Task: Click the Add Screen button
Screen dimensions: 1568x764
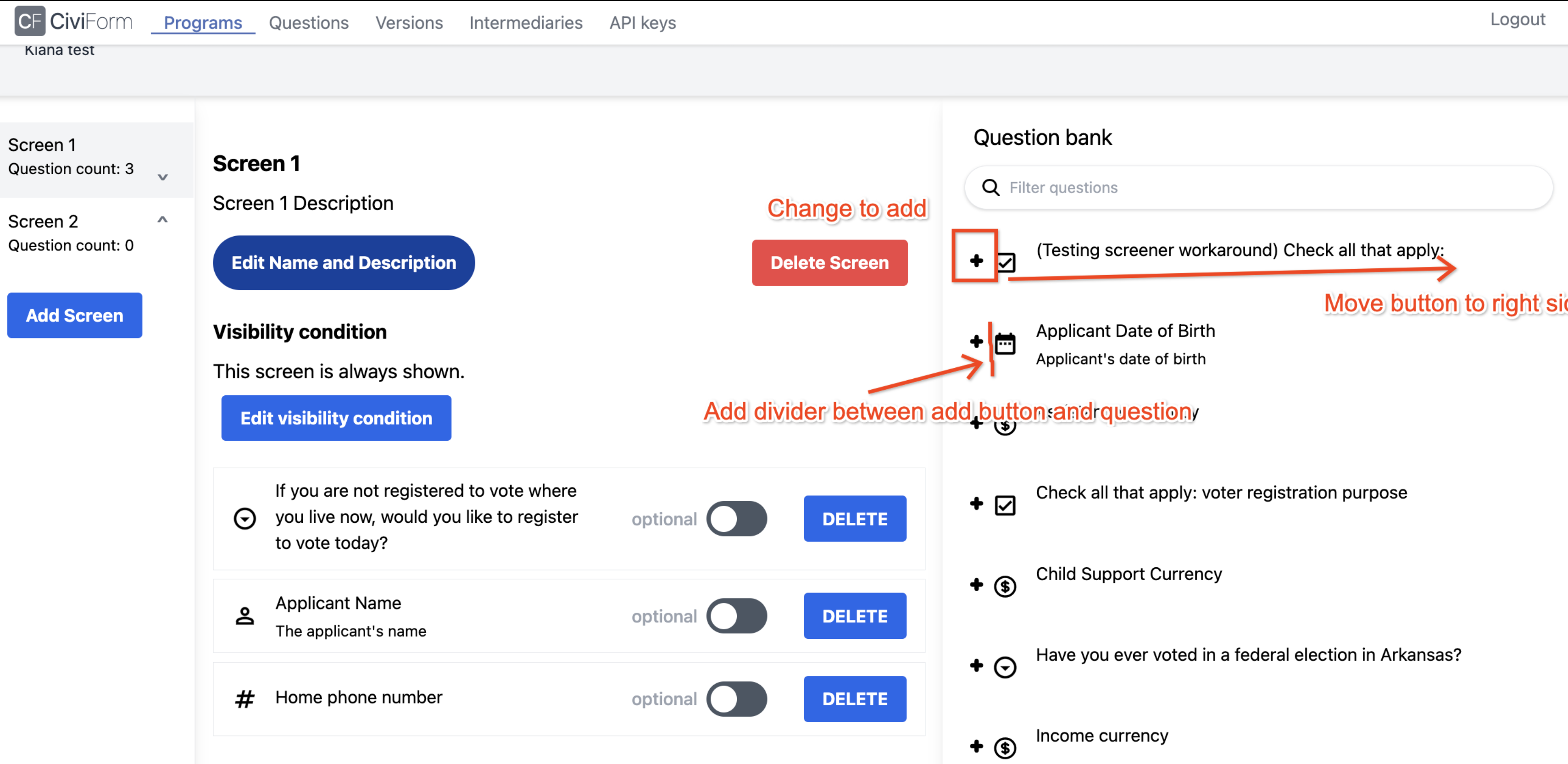Action: (74, 315)
